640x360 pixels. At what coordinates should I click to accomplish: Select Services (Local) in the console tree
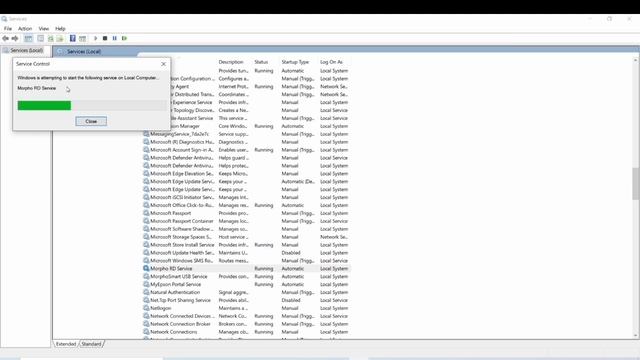point(27,50)
